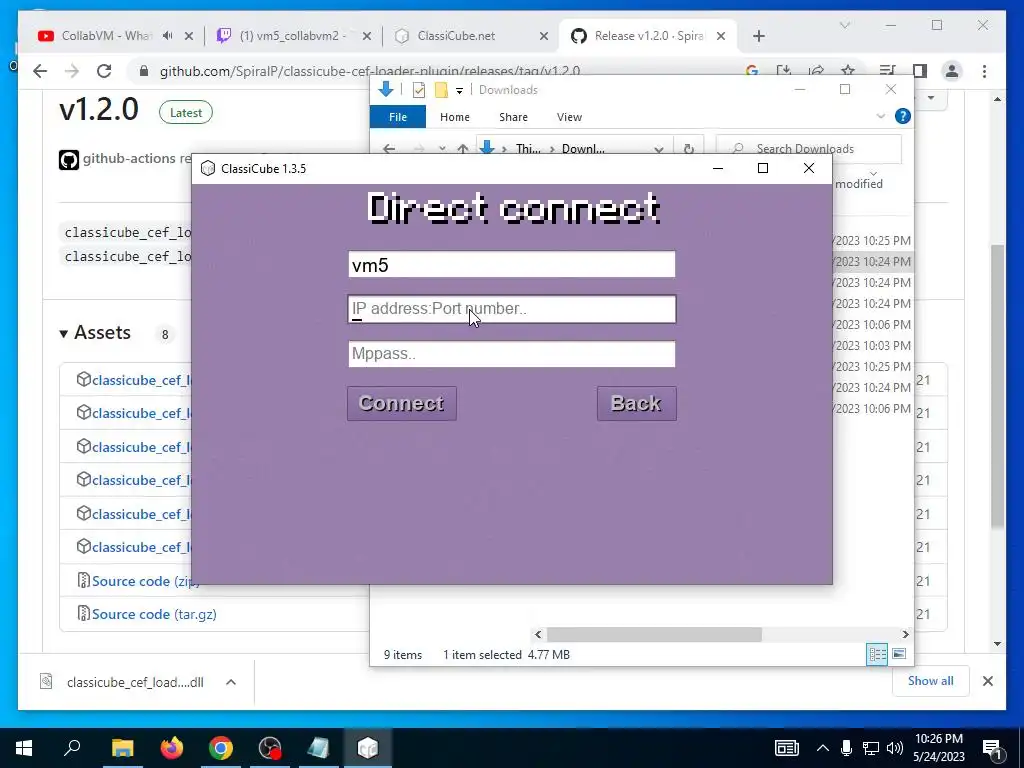Image resolution: width=1024 pixels, height=768 pixels.
Task: Open a new Chrome tab
Action: (758, 36)
